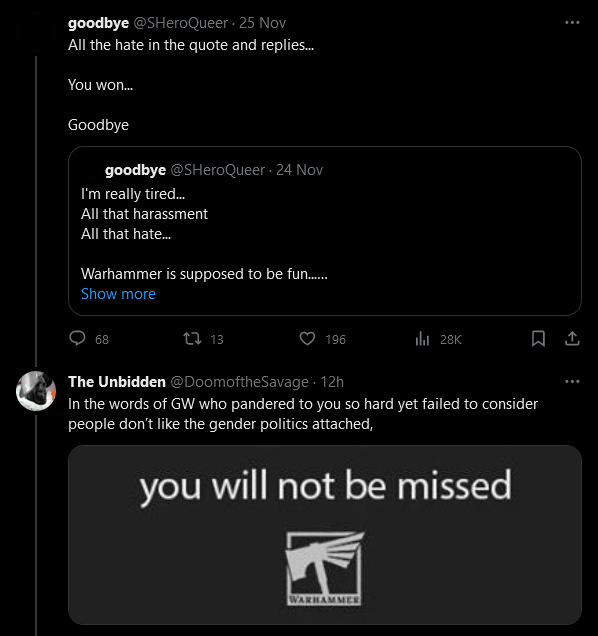Expand quoted post with Show more

[x=118, y=294]
